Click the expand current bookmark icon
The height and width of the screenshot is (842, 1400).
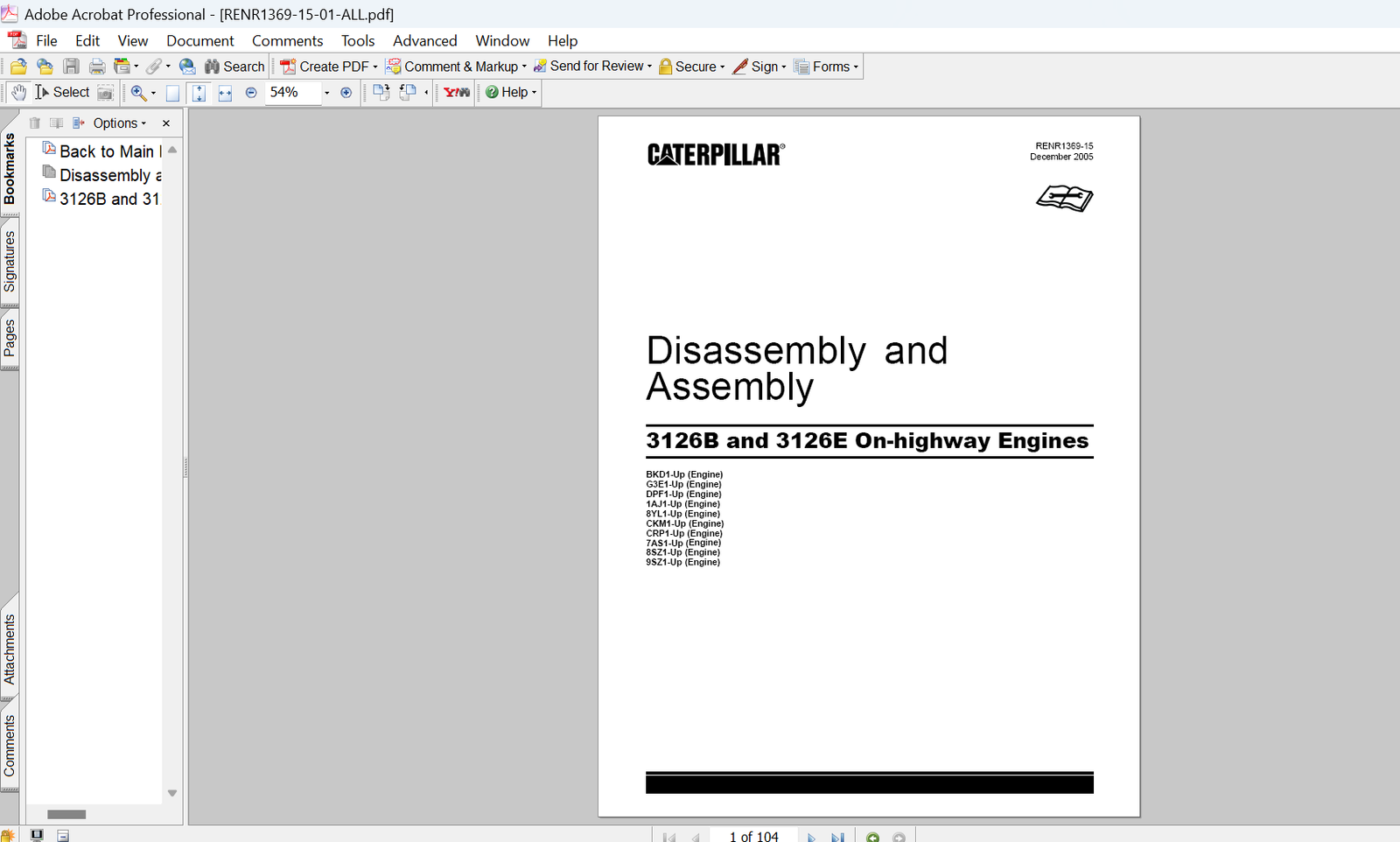point(79,123)
